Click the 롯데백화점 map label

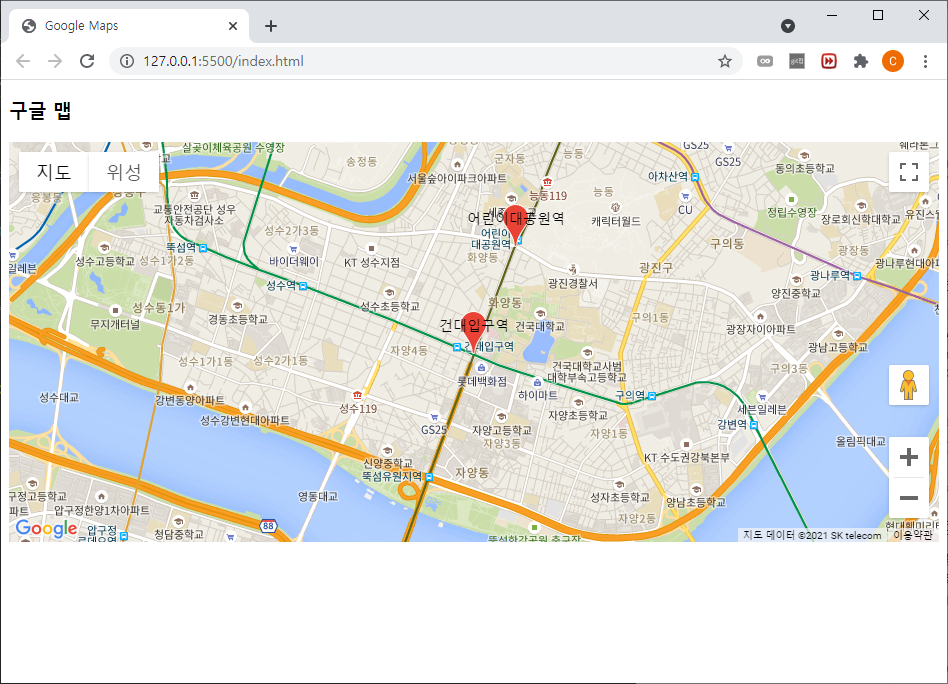[482, 382]
